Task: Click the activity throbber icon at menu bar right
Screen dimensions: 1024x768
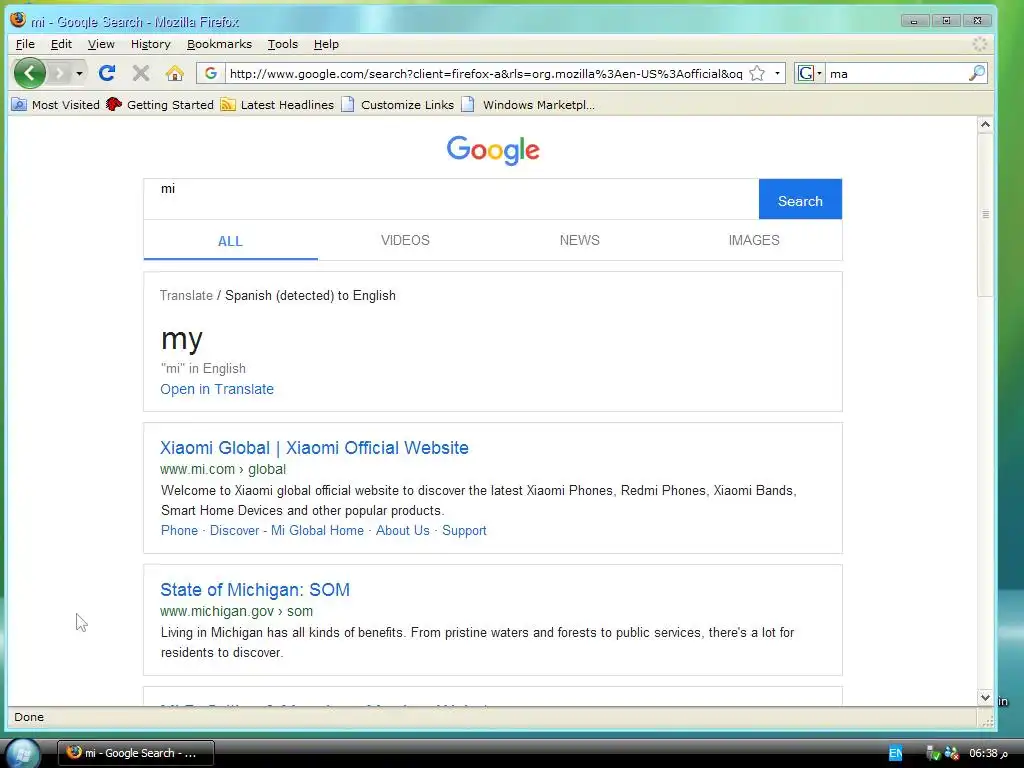Action: pyautogui.click(x=980, y=44)
